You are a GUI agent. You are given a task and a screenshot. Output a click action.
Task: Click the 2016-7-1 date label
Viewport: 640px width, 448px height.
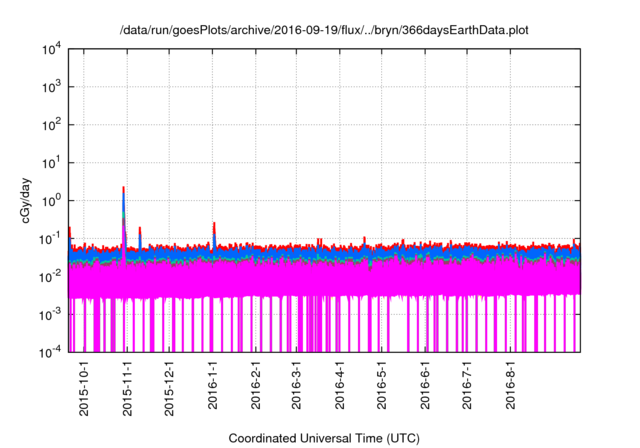point(467,385)
